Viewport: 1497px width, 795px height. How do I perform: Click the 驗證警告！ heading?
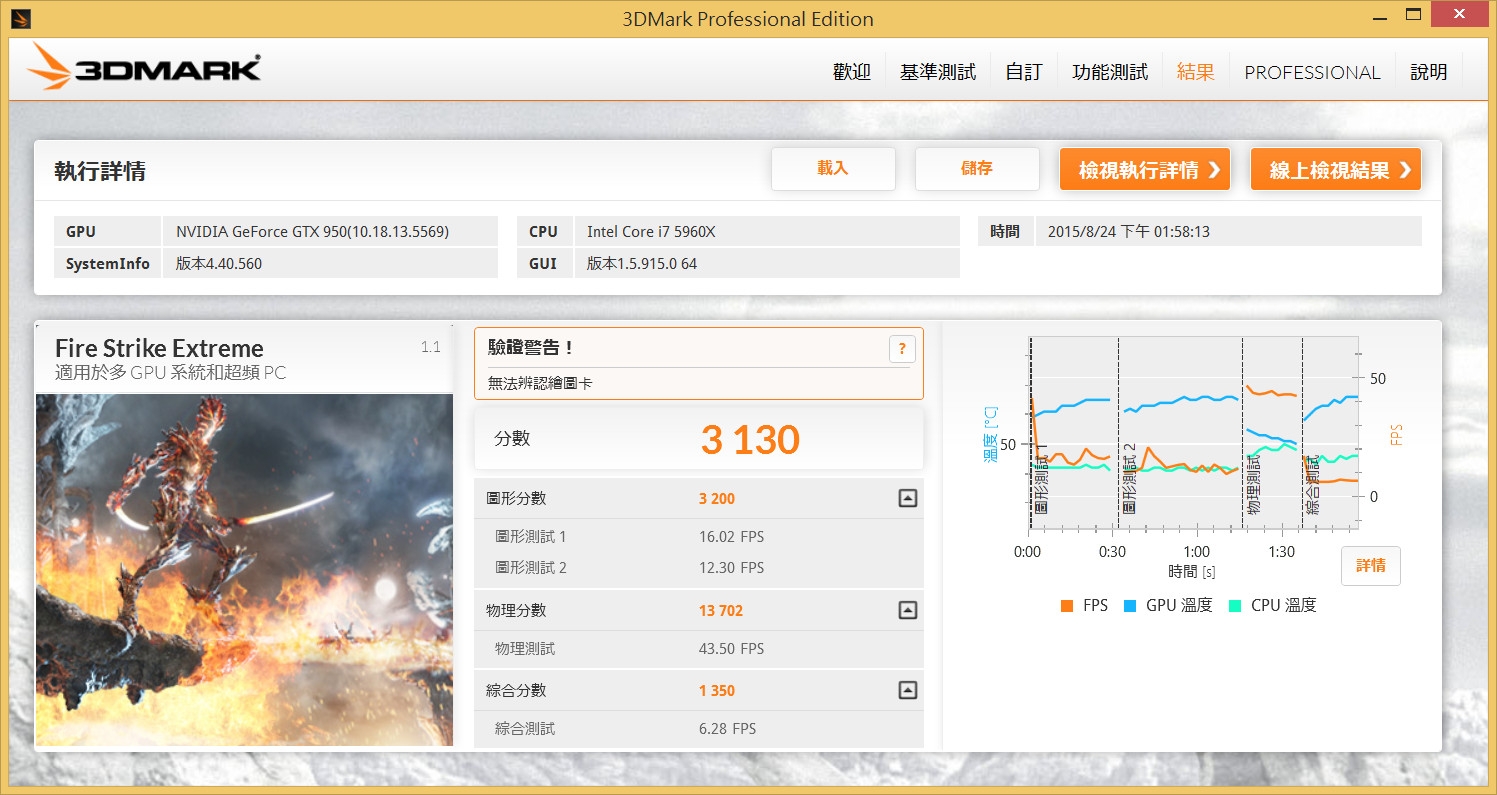tap(530, 348)
